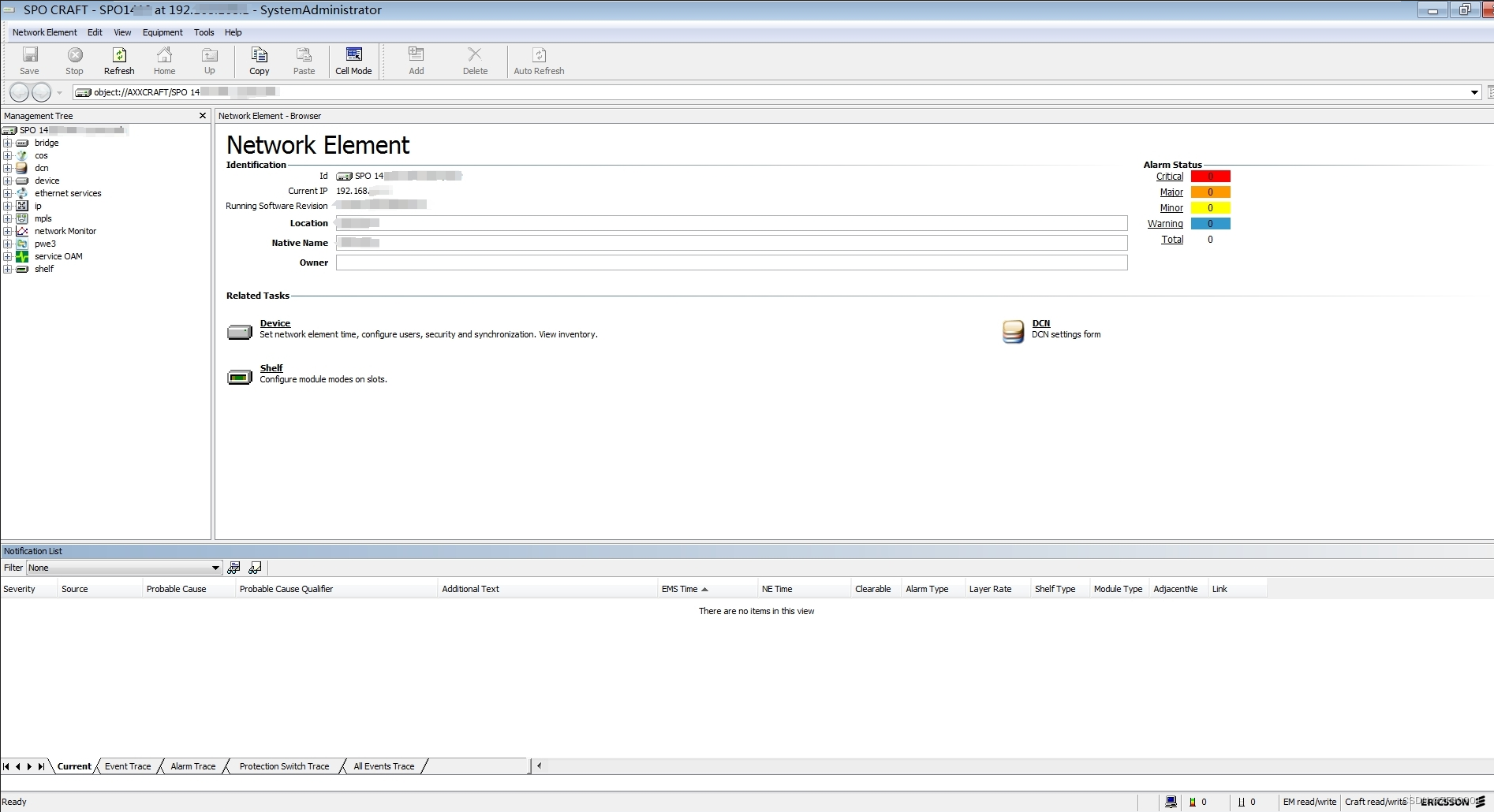Open the Help menu
This screenshot has height=812, width=1494.
[233, 32]
